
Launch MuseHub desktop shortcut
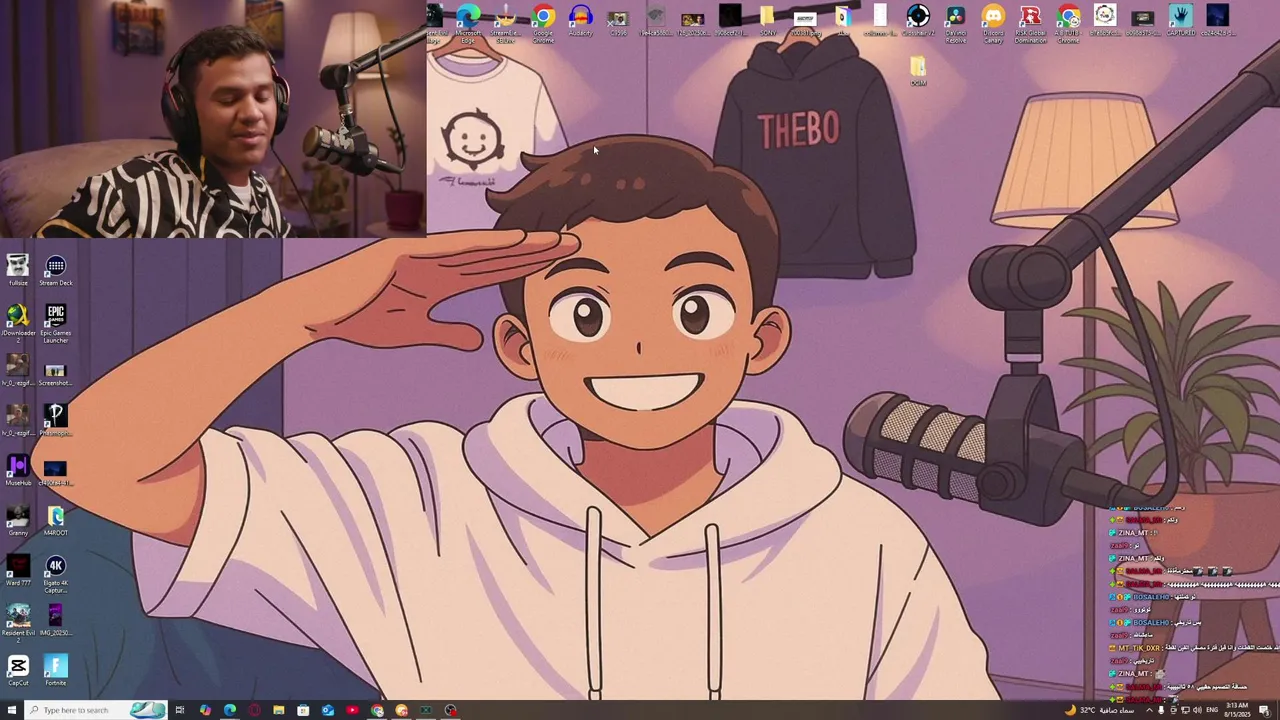pos(18,470)
